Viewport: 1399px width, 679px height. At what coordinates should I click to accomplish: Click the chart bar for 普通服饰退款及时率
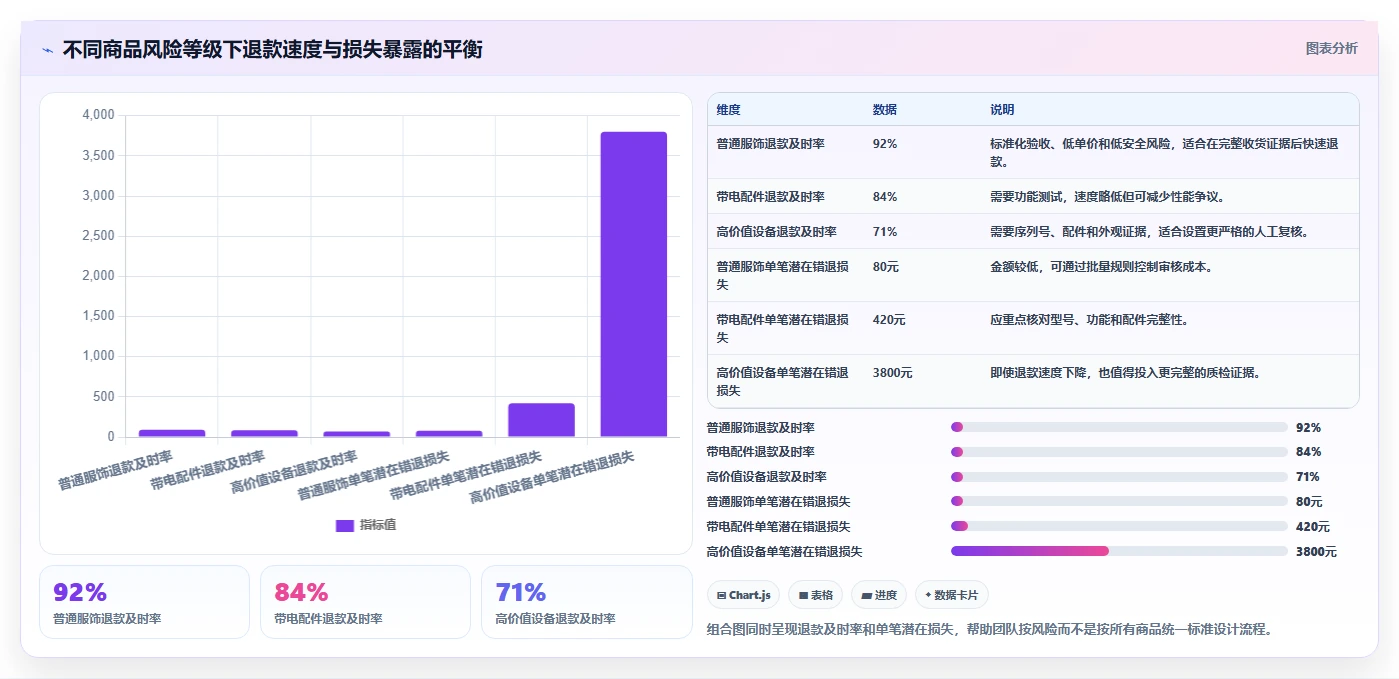(x=172, y=433)
